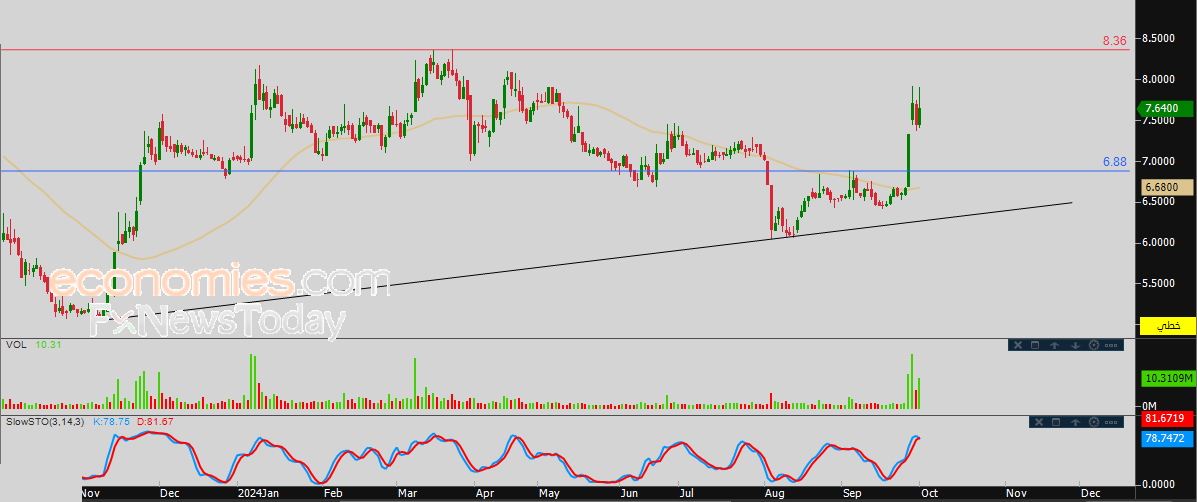The image size is (1197, 502).
Task: Move the VOL pane up
Action: (x=1054, y=345)
